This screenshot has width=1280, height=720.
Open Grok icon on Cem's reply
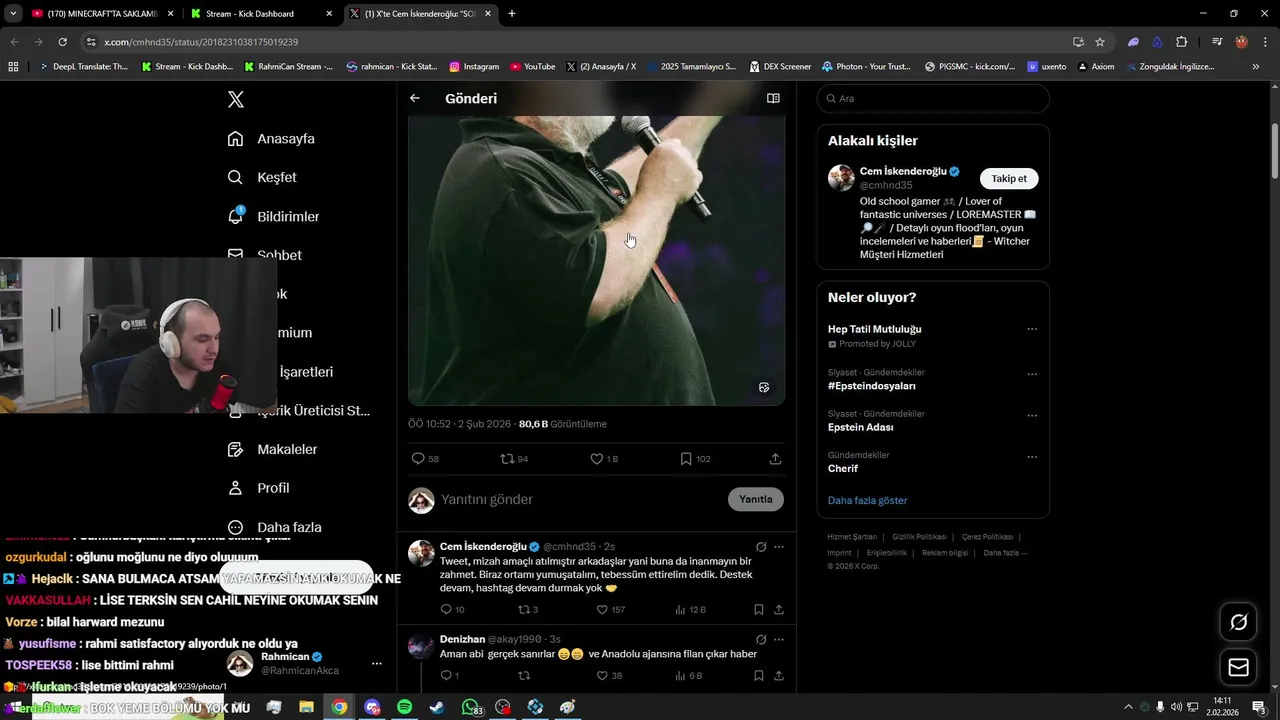(761, 547)
